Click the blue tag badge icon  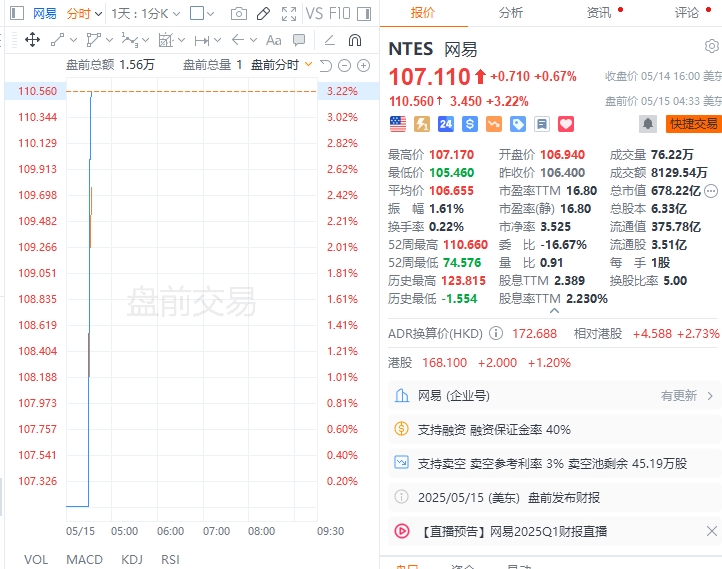coord(518,124)
